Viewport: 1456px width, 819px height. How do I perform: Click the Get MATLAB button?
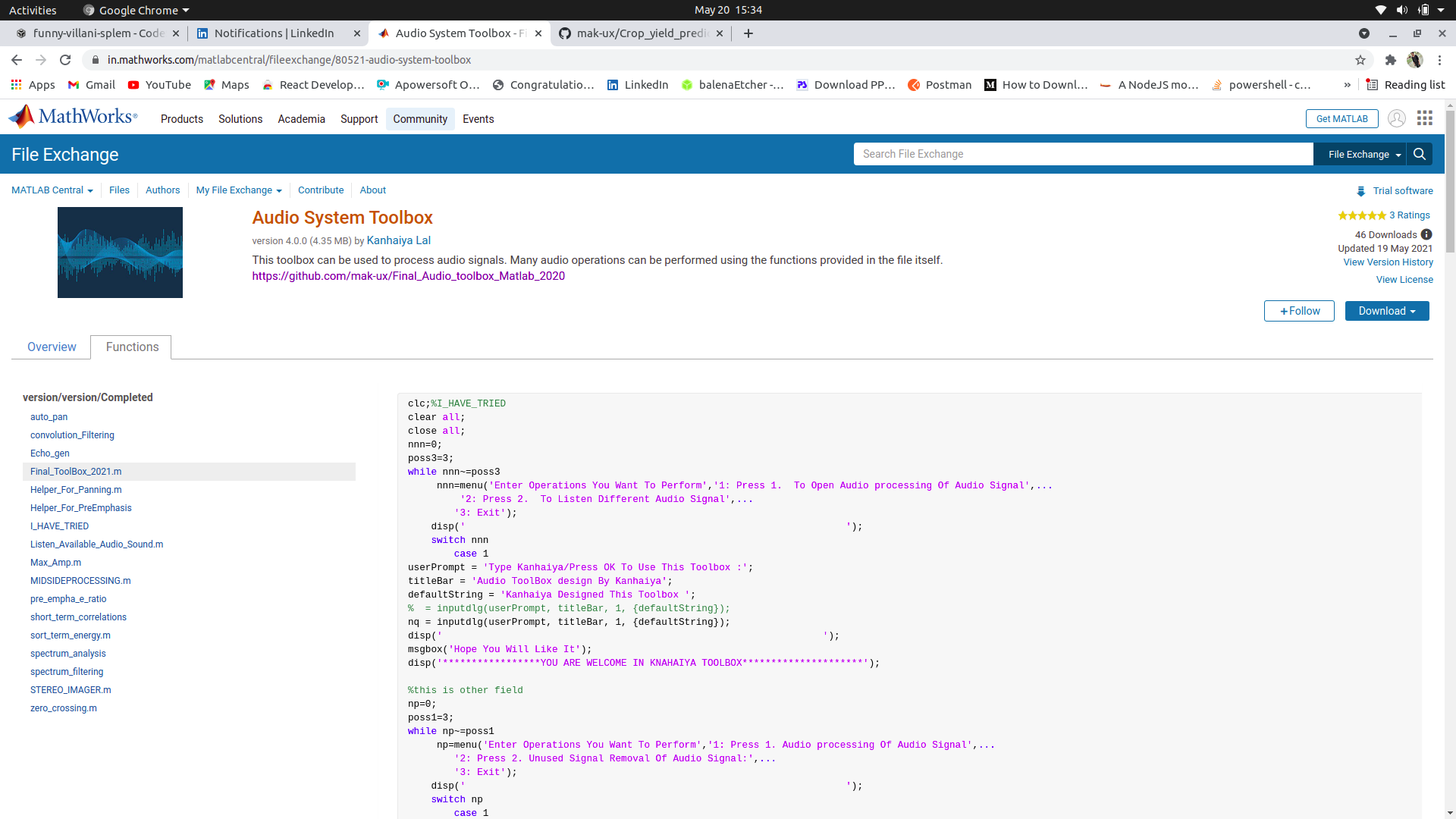pyautogui.click(x=1341, y=119)
